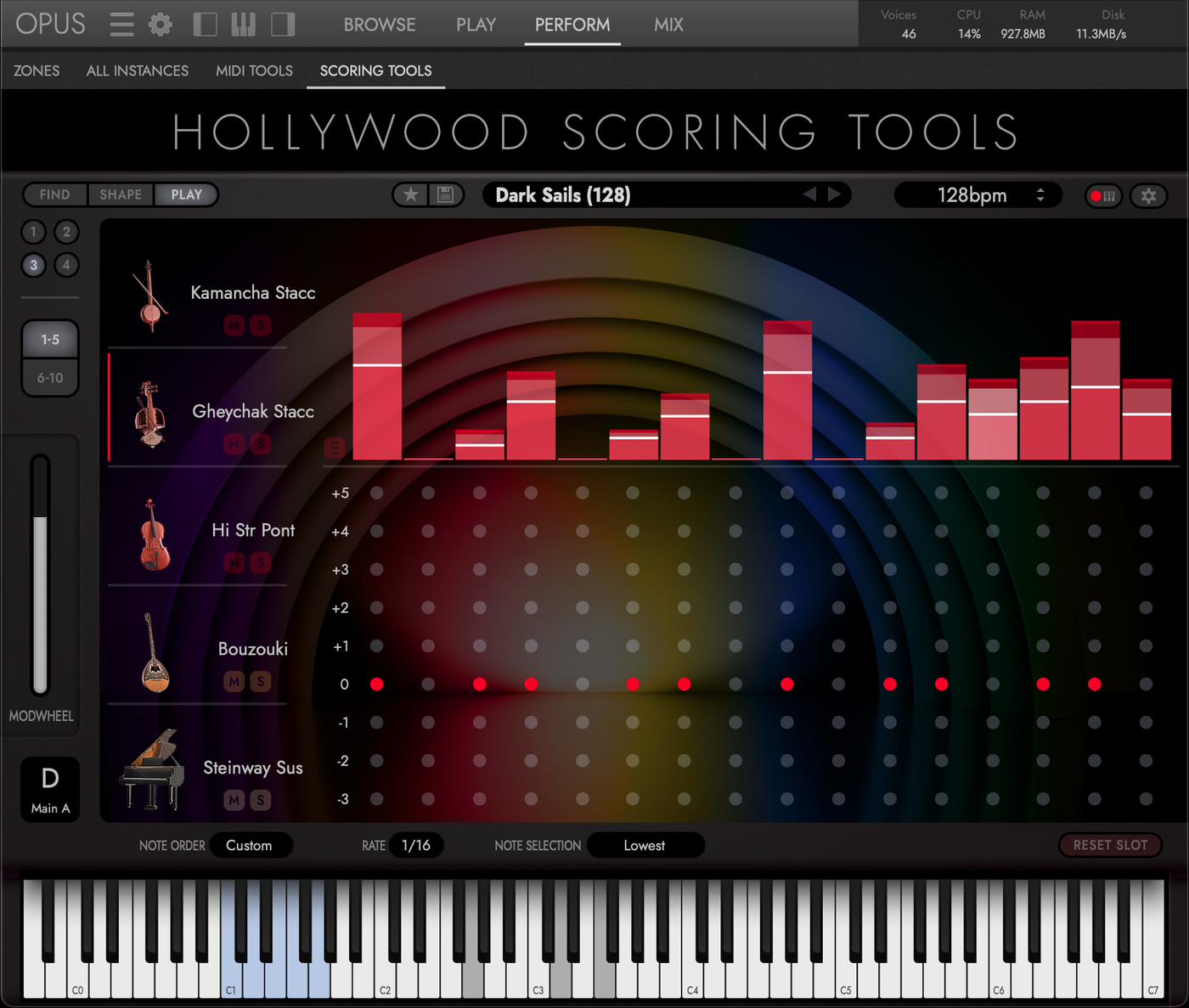The height and width of the screenshot is (1008, 1189).
Task: Solo Kamancha Stacc
Action: point(261,325)
